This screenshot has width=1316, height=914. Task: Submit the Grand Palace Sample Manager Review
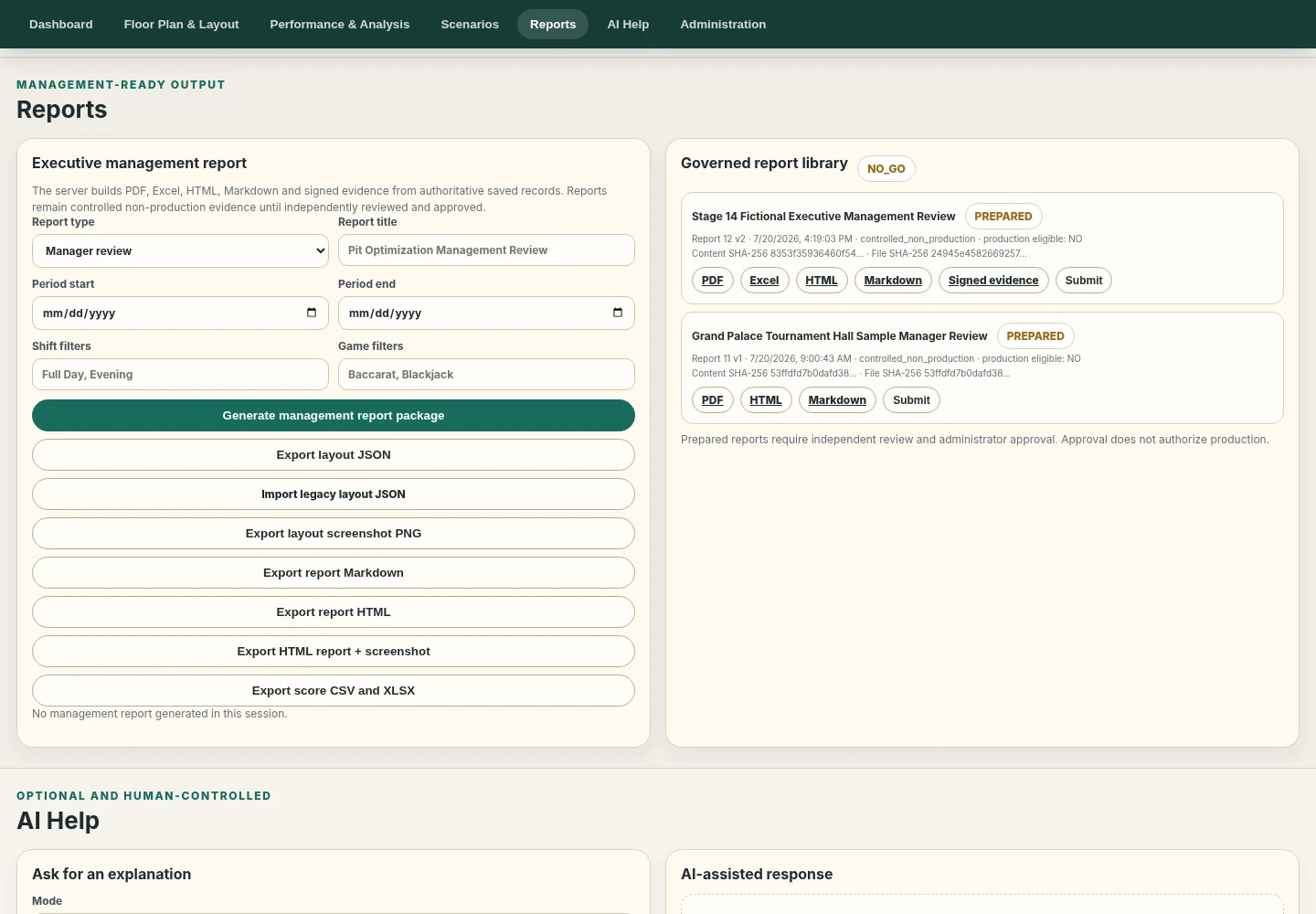[x=911, y=400]
